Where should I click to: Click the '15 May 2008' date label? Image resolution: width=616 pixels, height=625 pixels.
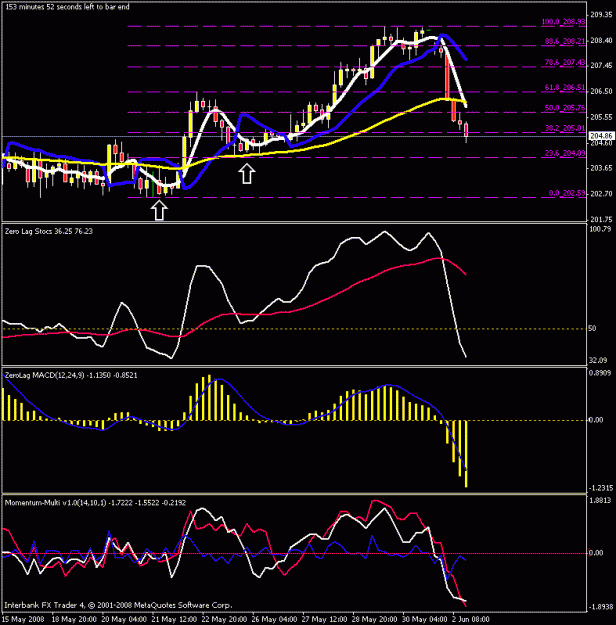tap(24, 619)
